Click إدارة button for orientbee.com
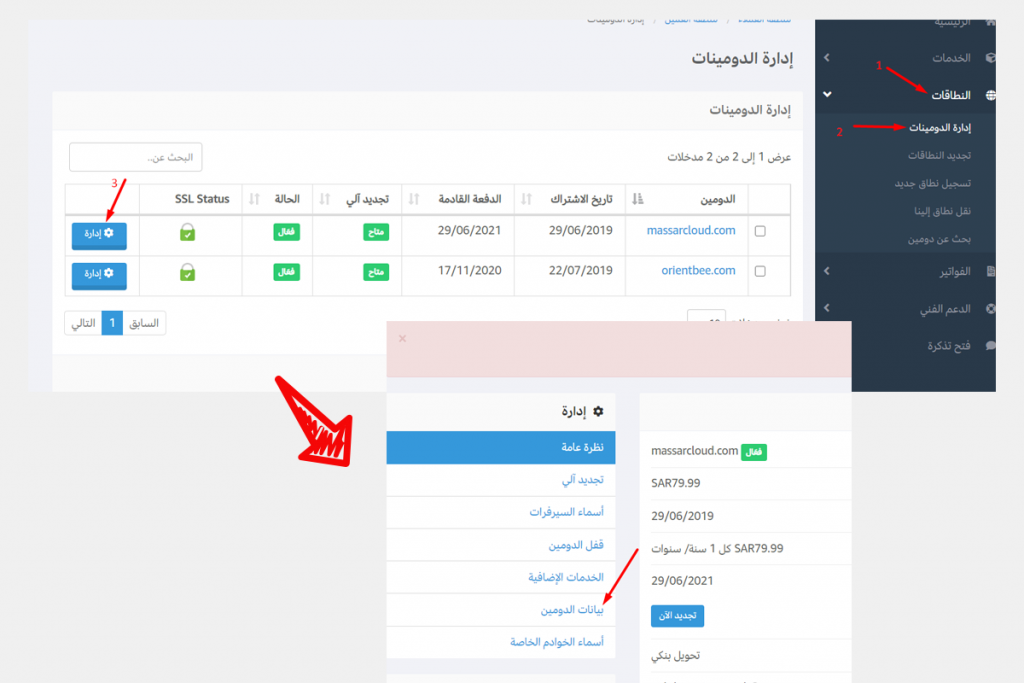 point(99,274)
